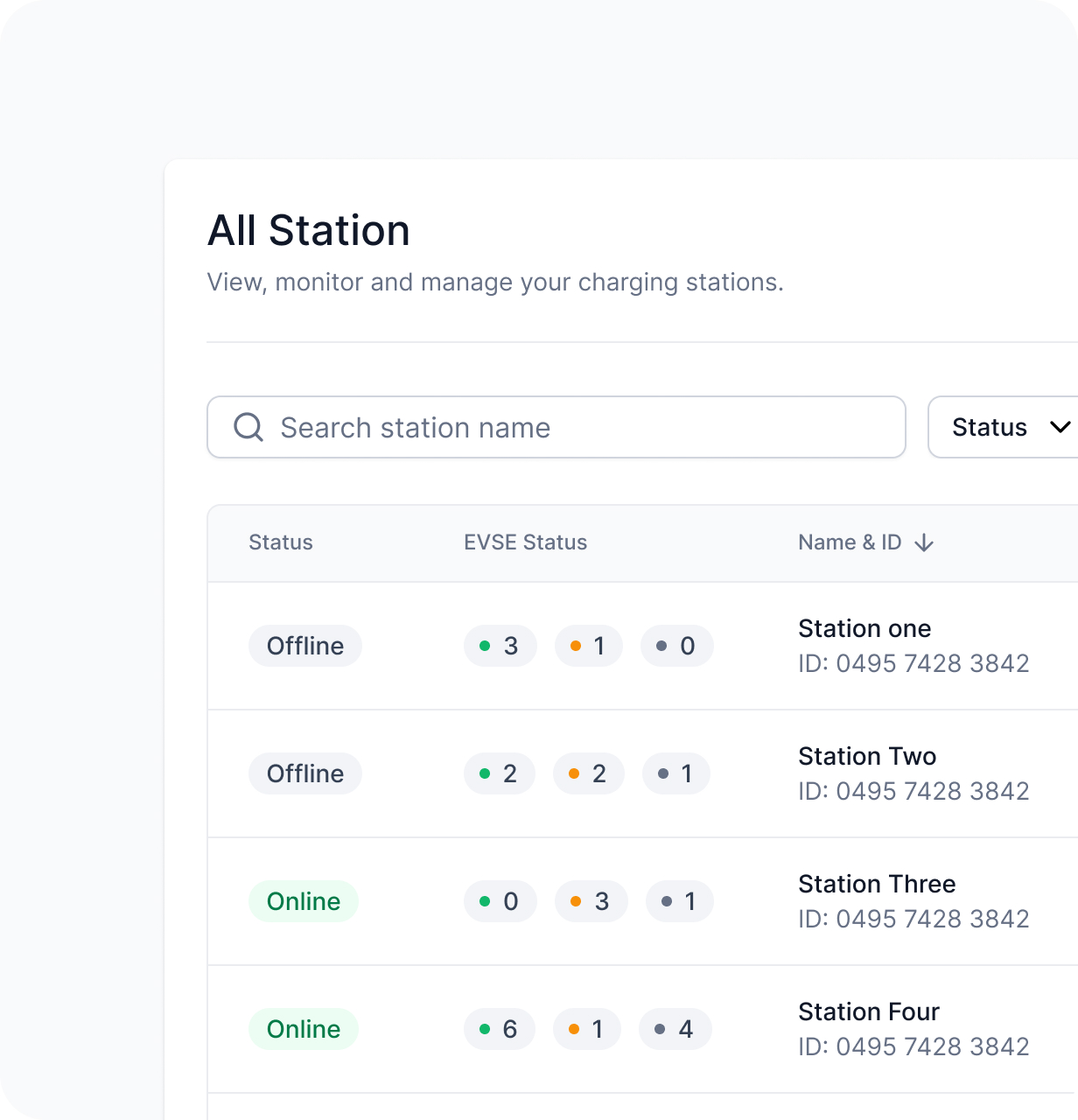1078x1120 pixels.
Task: Open the Station Two entry
Action: pos(867,756)
